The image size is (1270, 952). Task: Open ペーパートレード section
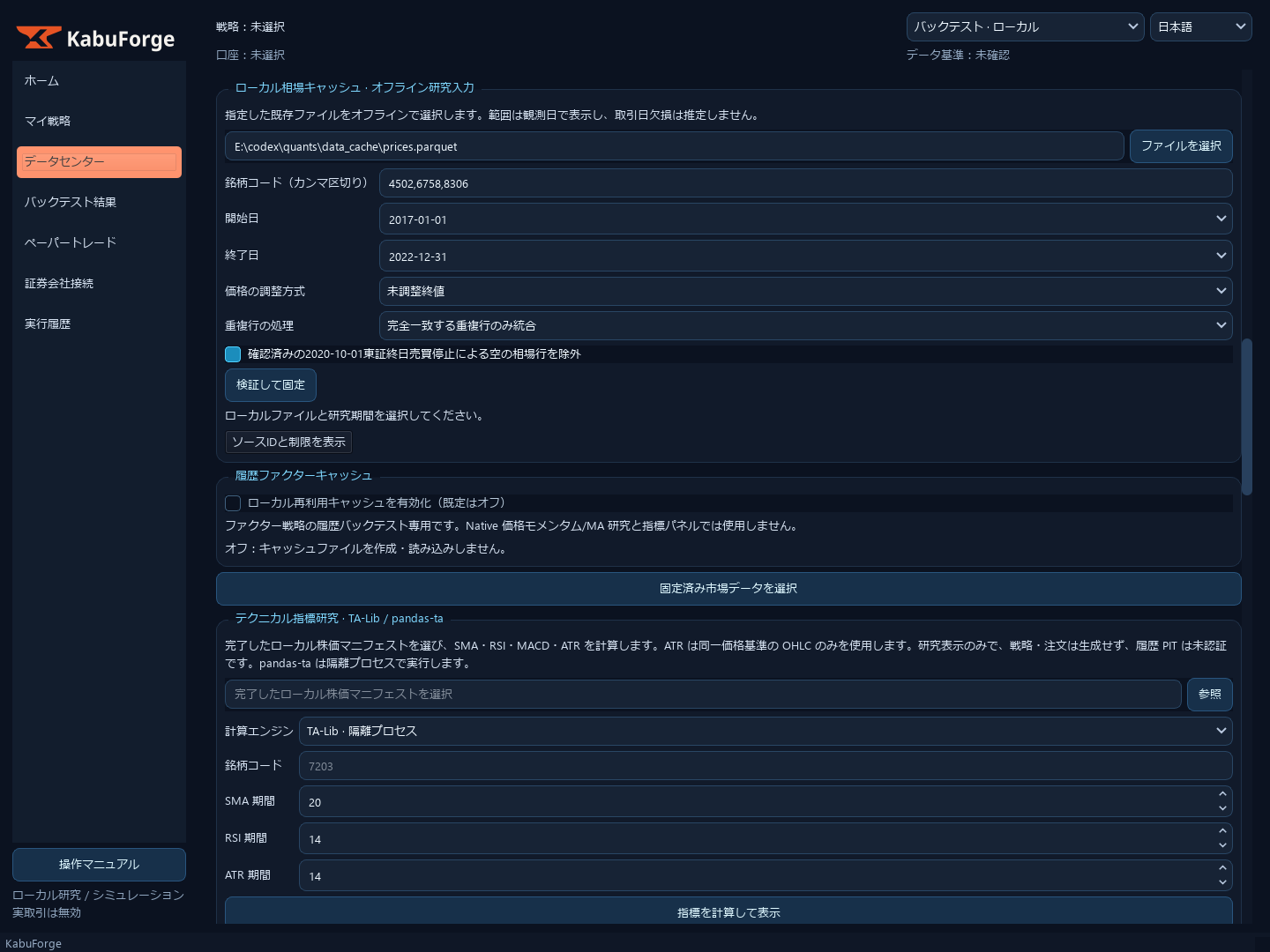[99, 243]
